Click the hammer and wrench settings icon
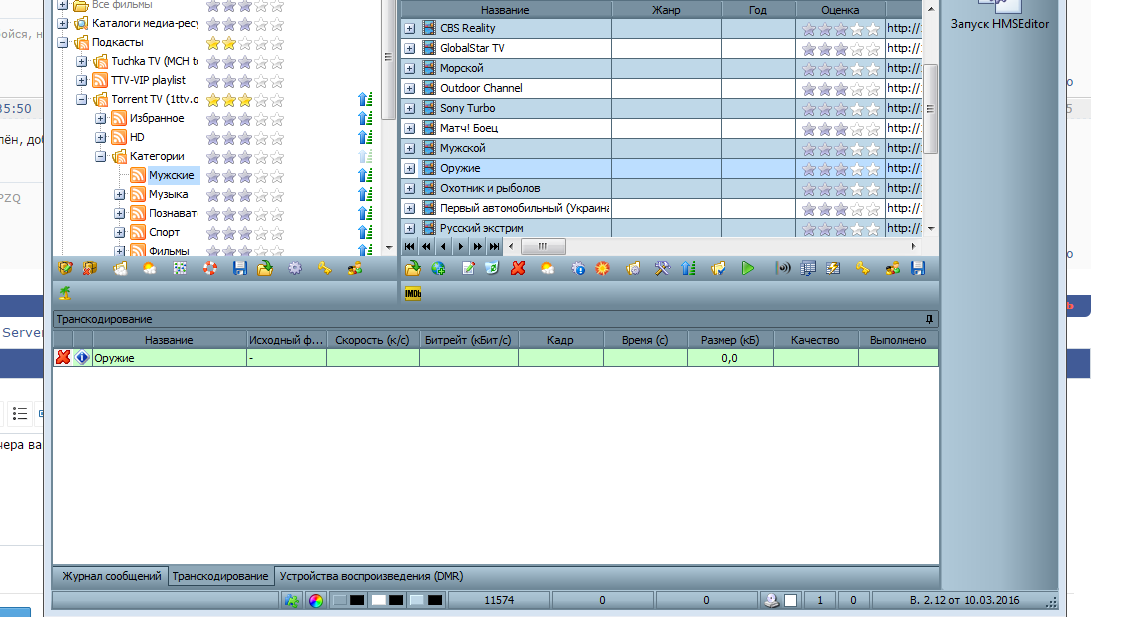 pos(661,268)
